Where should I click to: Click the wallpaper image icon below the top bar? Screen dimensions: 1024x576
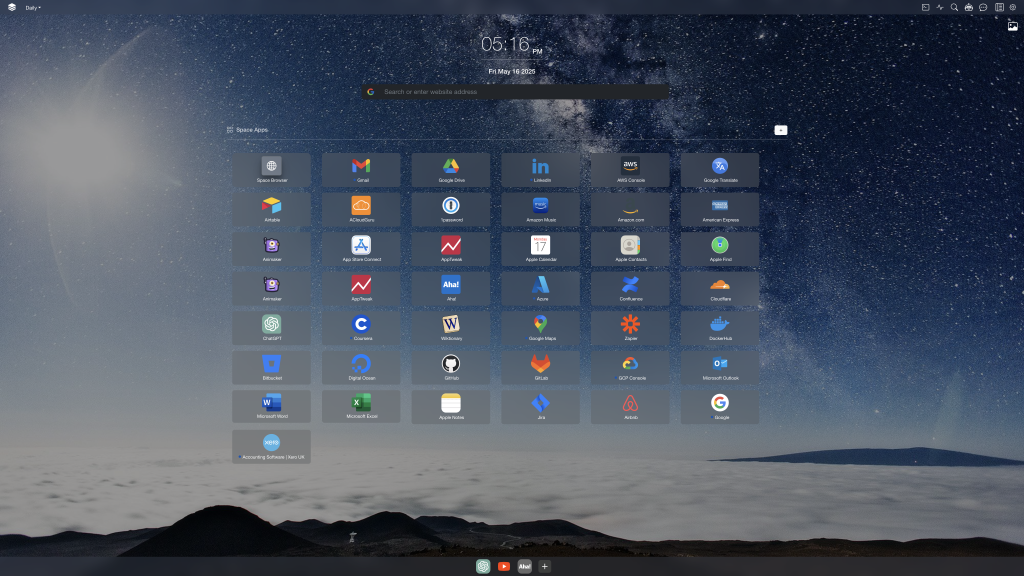pyautogui.click(x=1012, y=26)
